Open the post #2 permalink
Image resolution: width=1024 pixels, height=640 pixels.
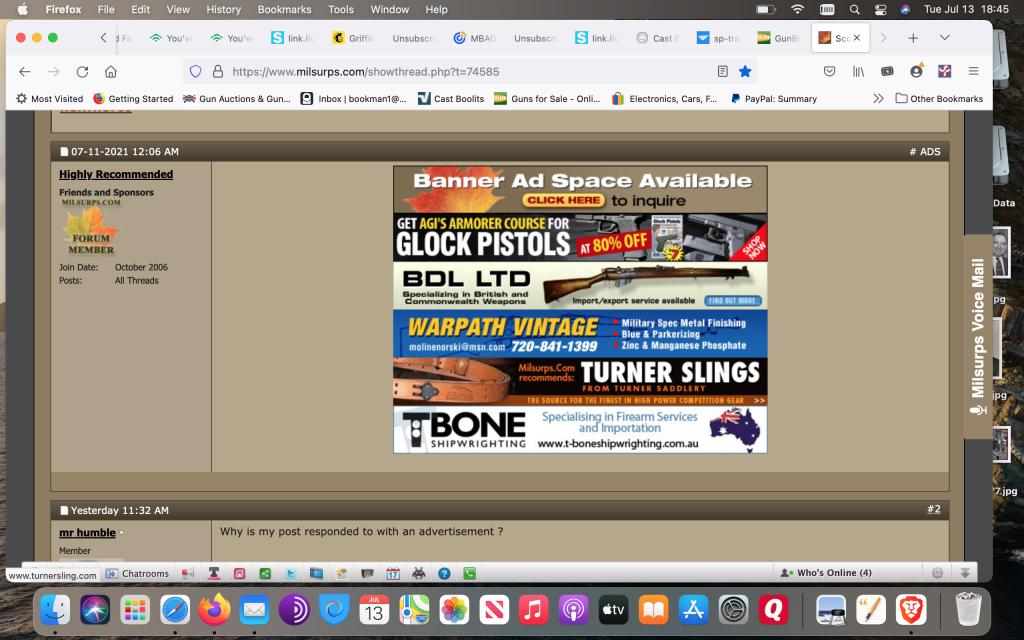tap(934, 509)
